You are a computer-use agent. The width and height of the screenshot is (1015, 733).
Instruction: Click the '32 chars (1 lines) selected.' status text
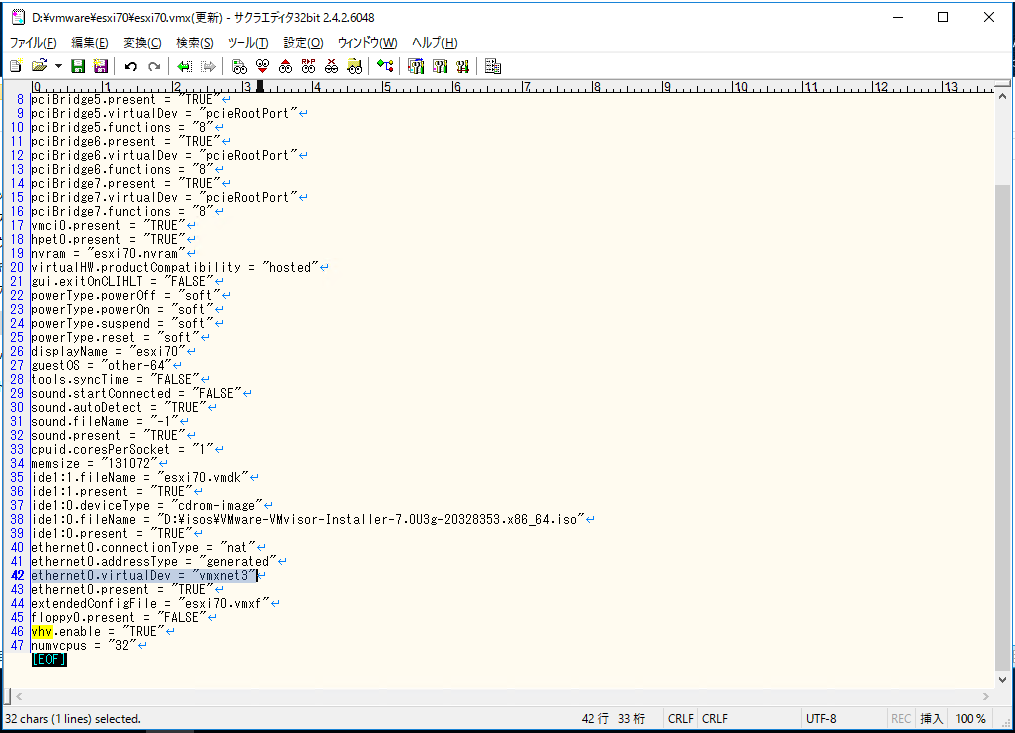(x=73, y=719)
